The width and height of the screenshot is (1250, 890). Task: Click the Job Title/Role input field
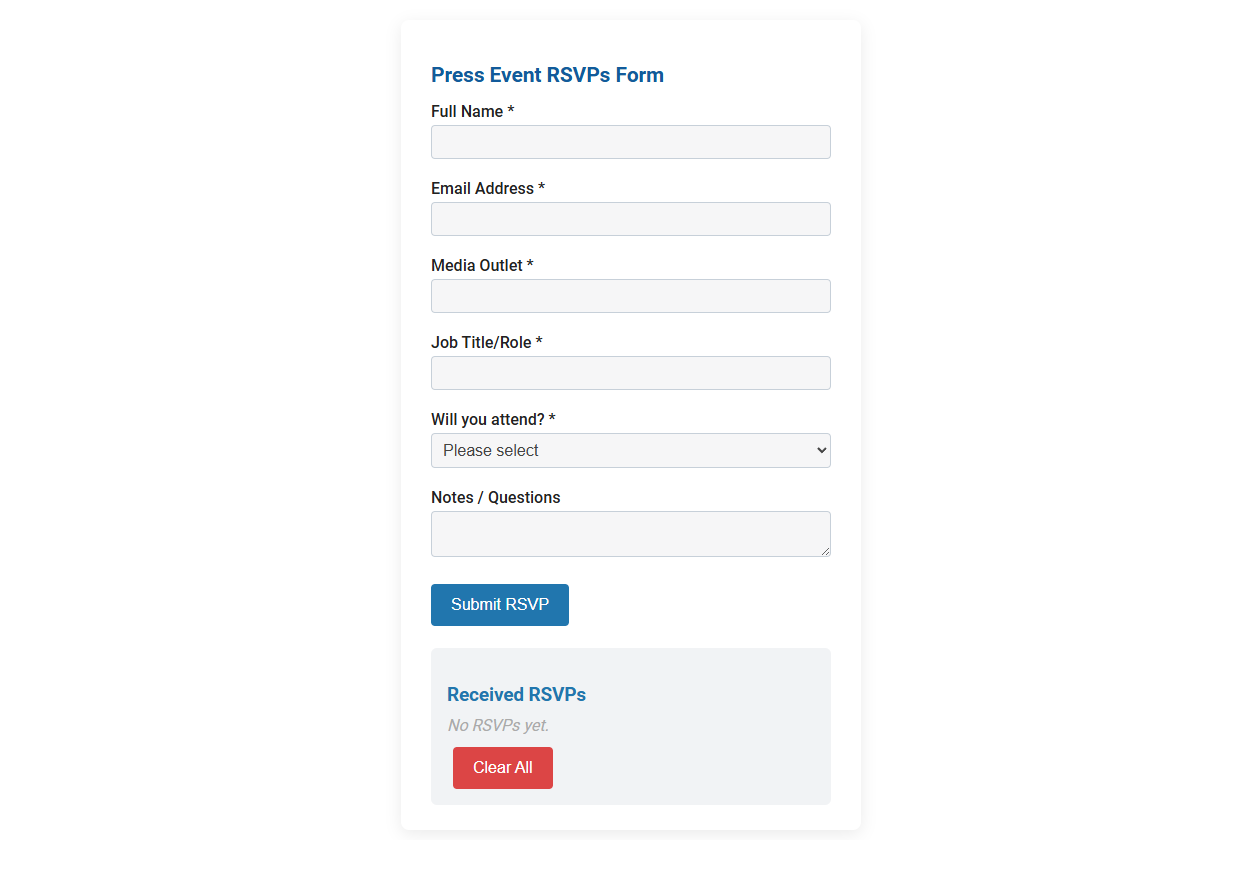(x=630, y=373)
